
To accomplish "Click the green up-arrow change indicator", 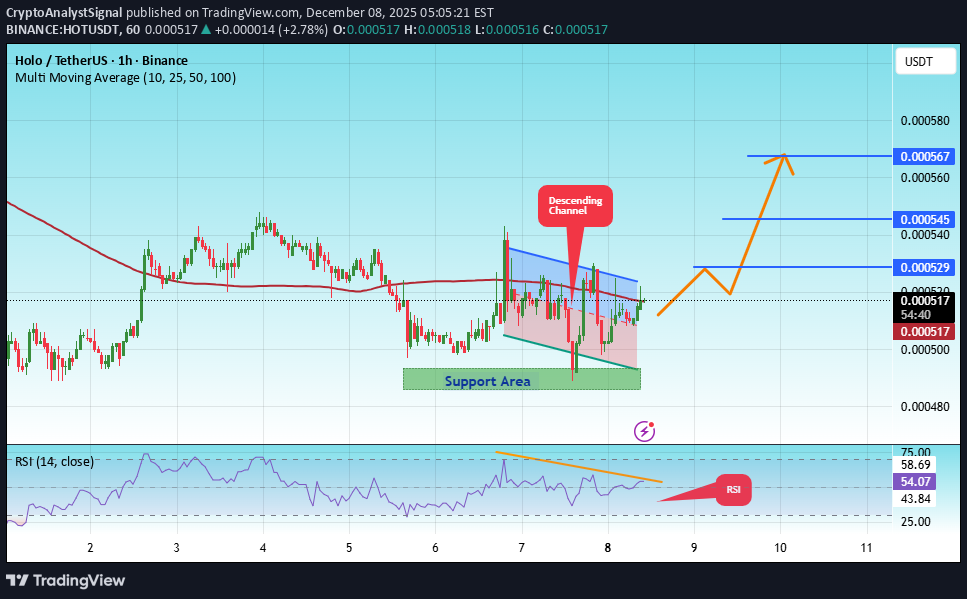I will point(207,30).
